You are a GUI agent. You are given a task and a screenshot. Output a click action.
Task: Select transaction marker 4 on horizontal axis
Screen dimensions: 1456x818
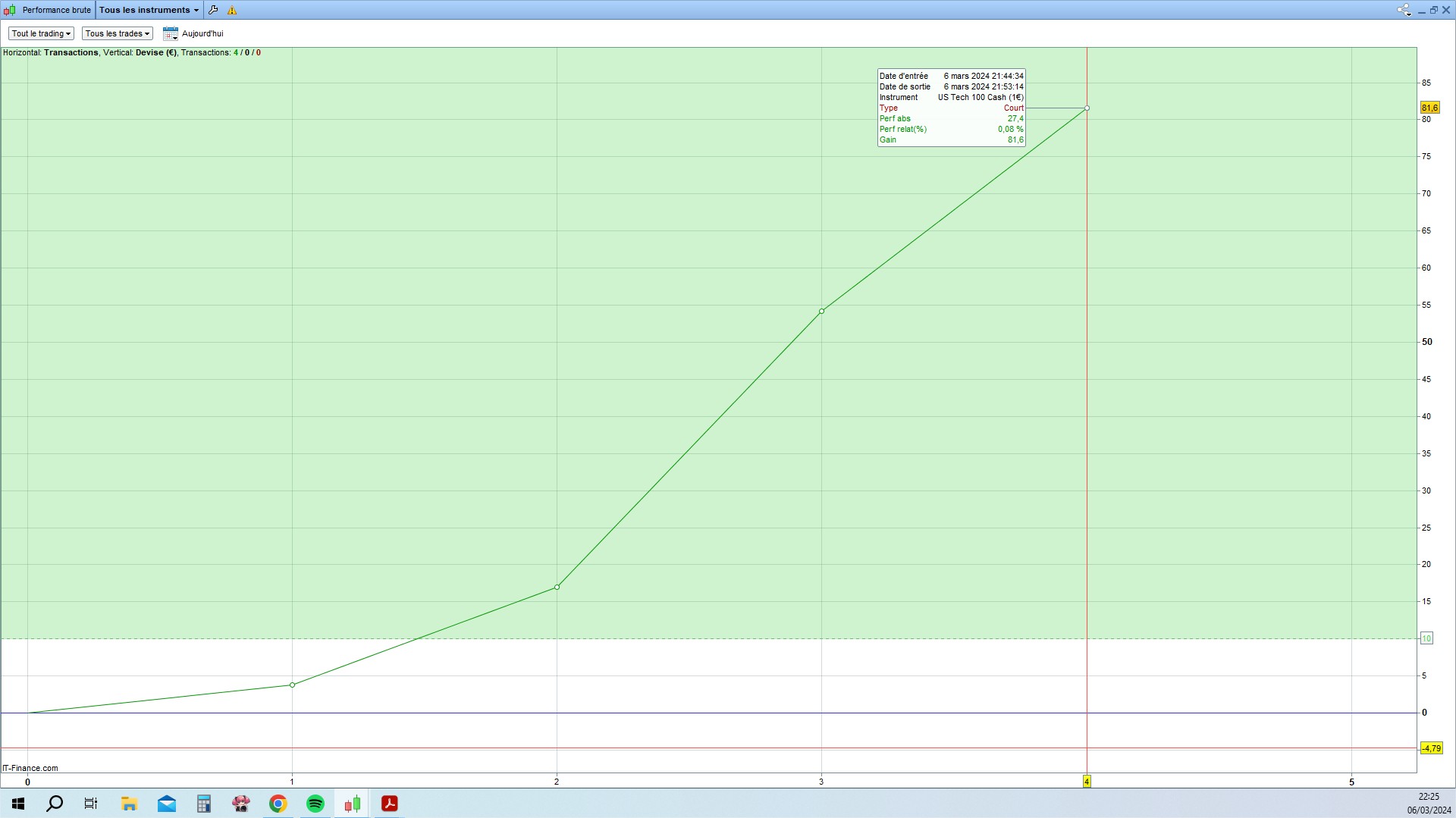1087,782
